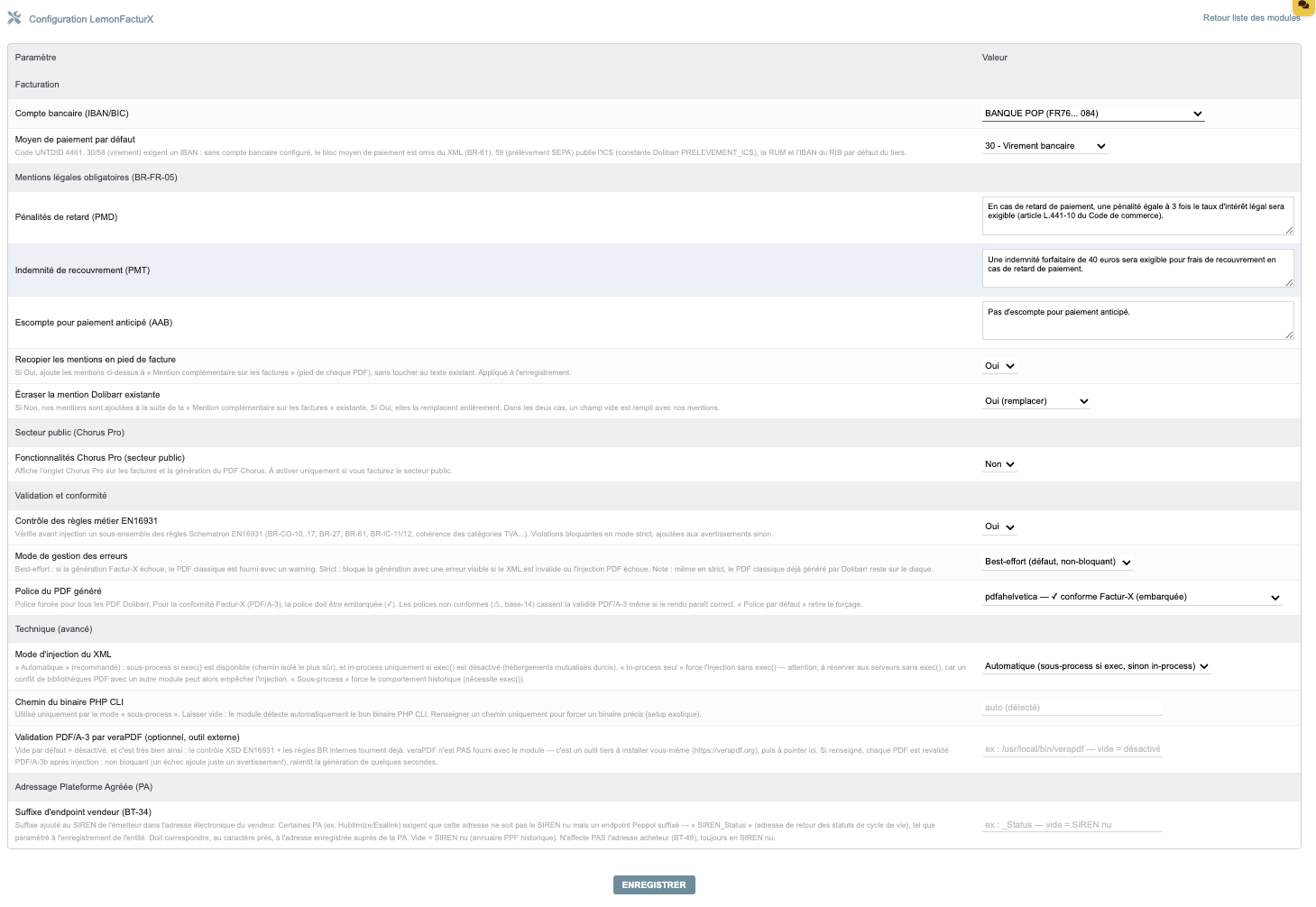Open the Contrôle des règles métier selector

999,527
